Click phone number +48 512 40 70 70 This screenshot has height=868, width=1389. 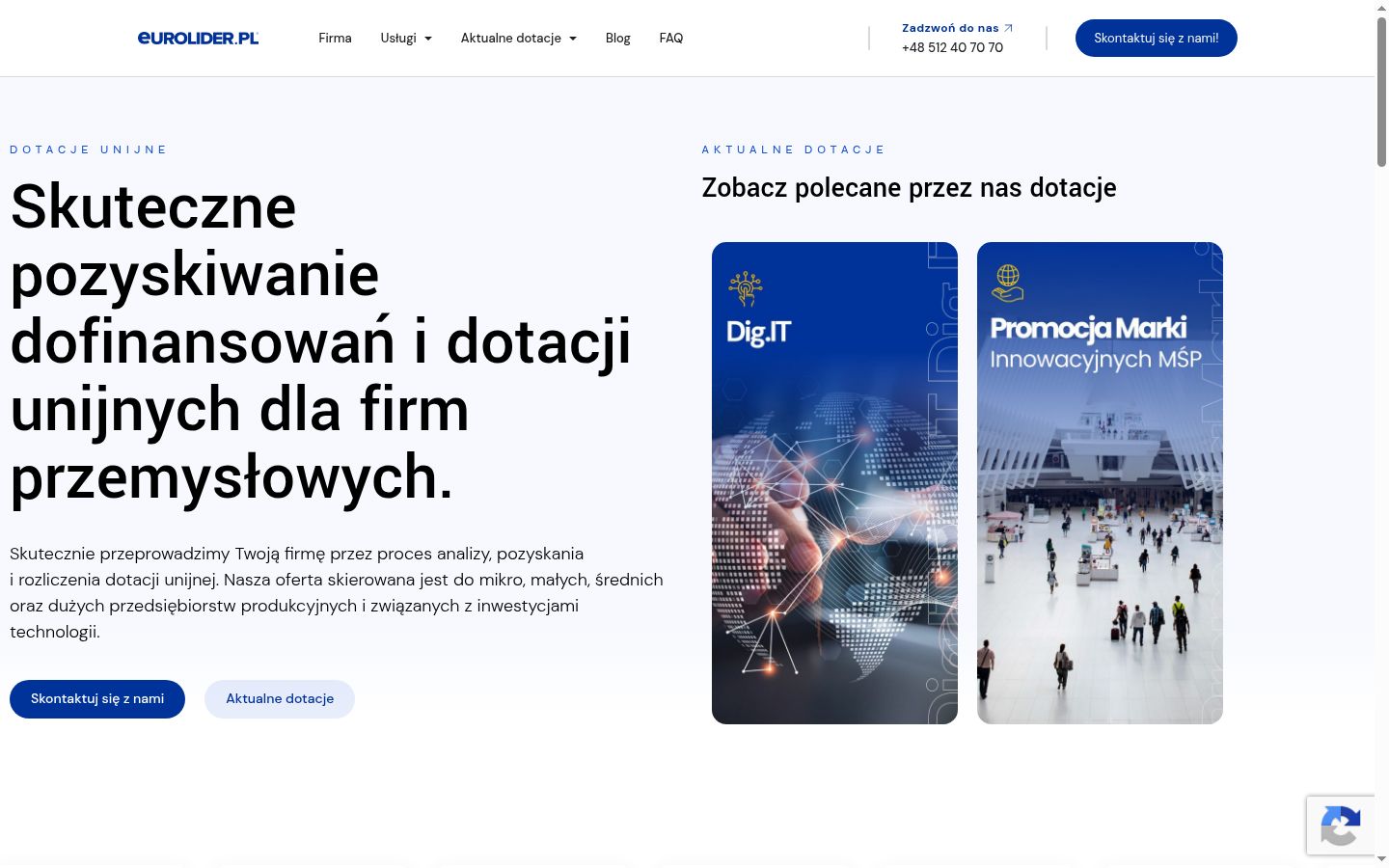tap(952, 47)
